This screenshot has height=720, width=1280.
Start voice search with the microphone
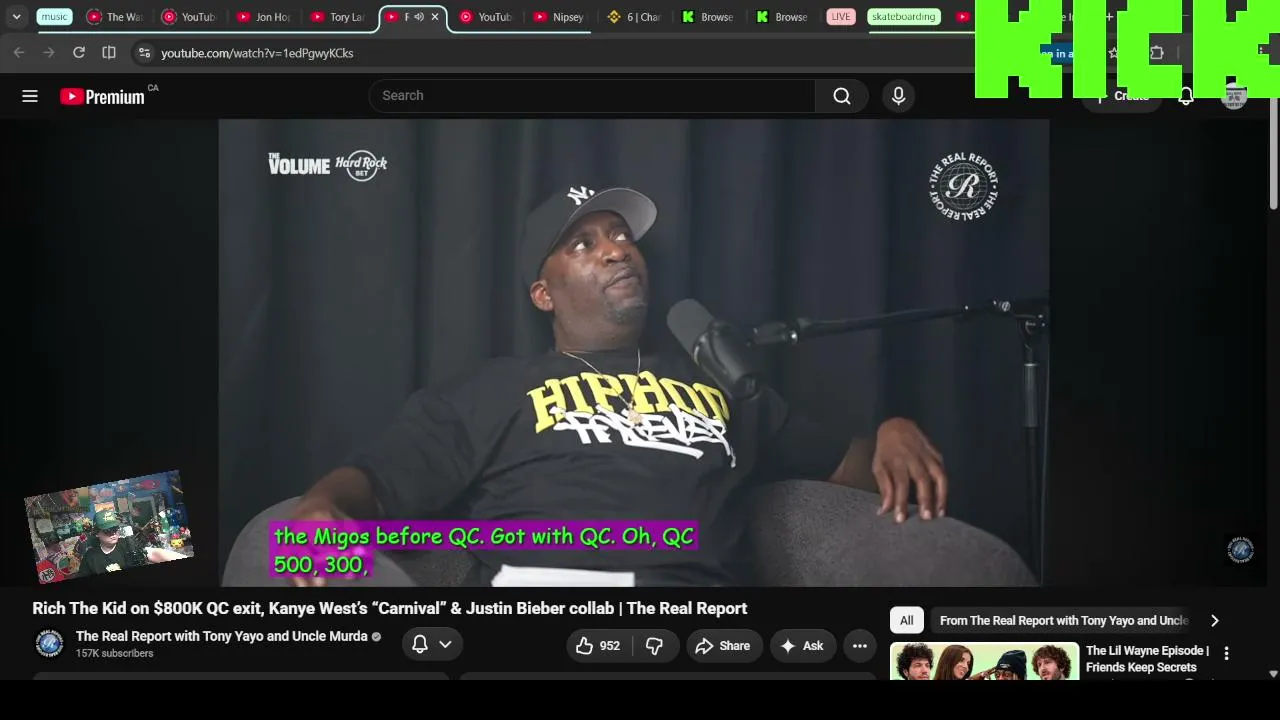click(898, 96)
